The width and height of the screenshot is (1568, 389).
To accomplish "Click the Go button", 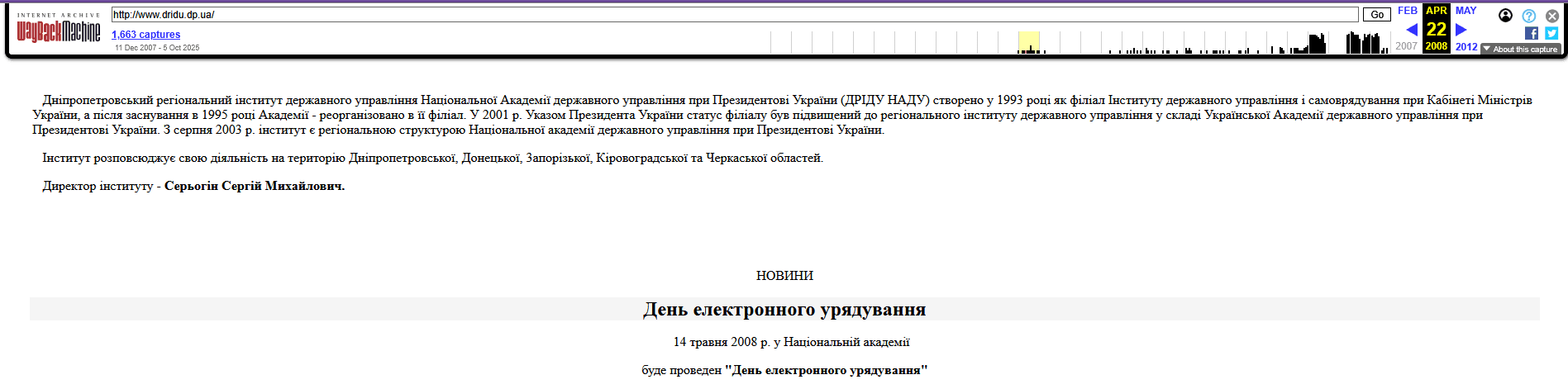I will point(1377,15).
